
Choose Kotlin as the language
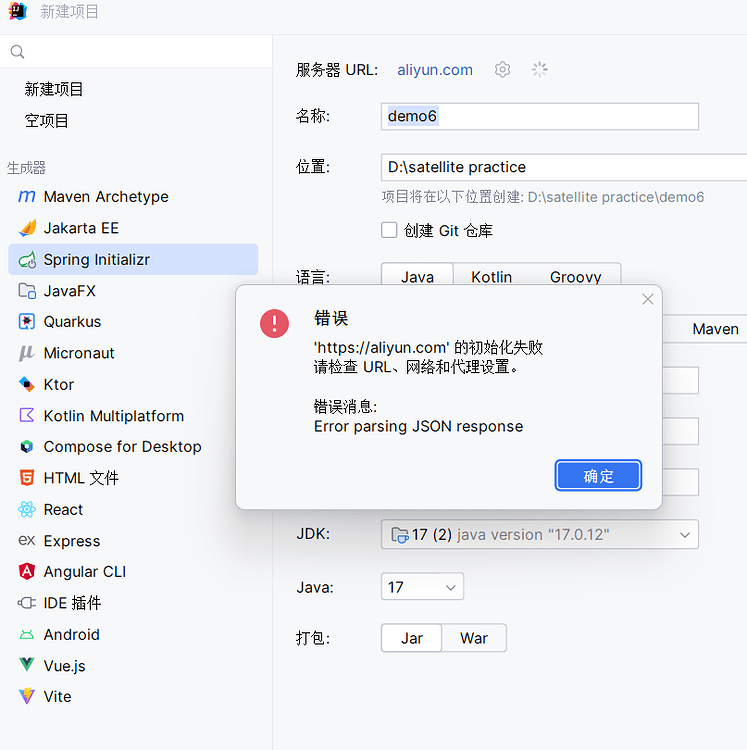pos(491,277)
